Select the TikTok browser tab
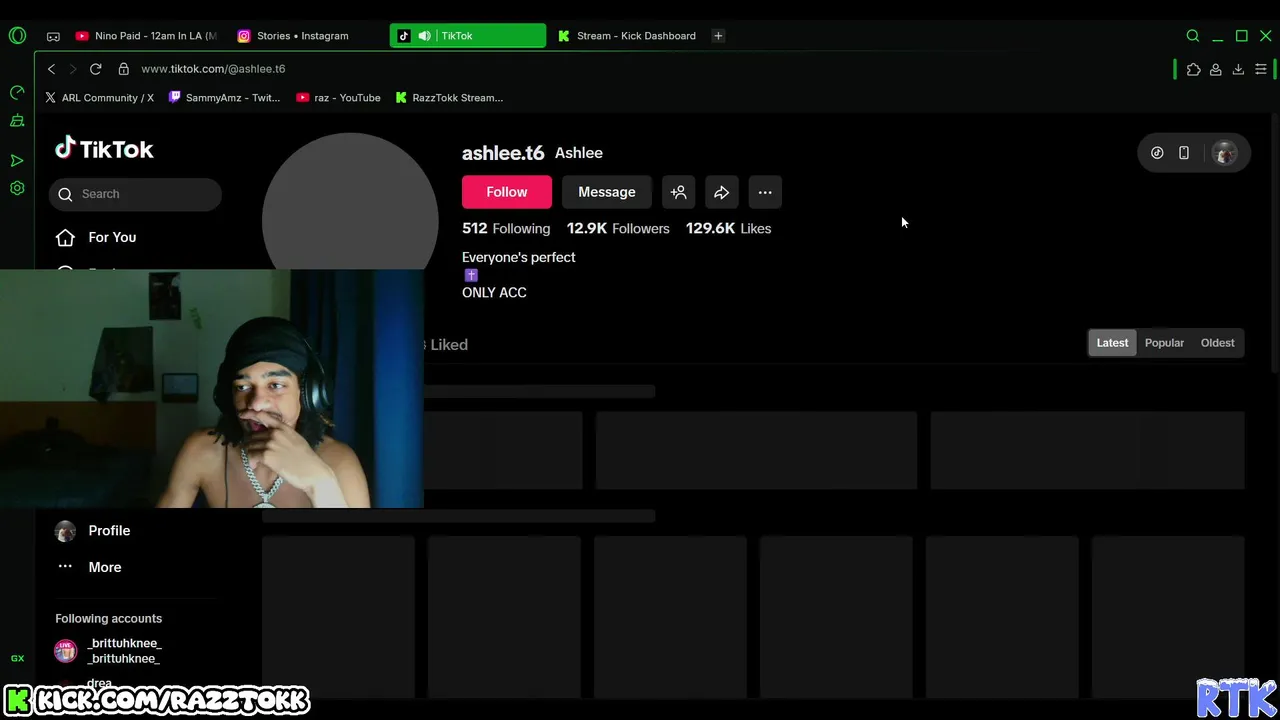The width and height of the screenshot is (1280, 720). (468, 36)
